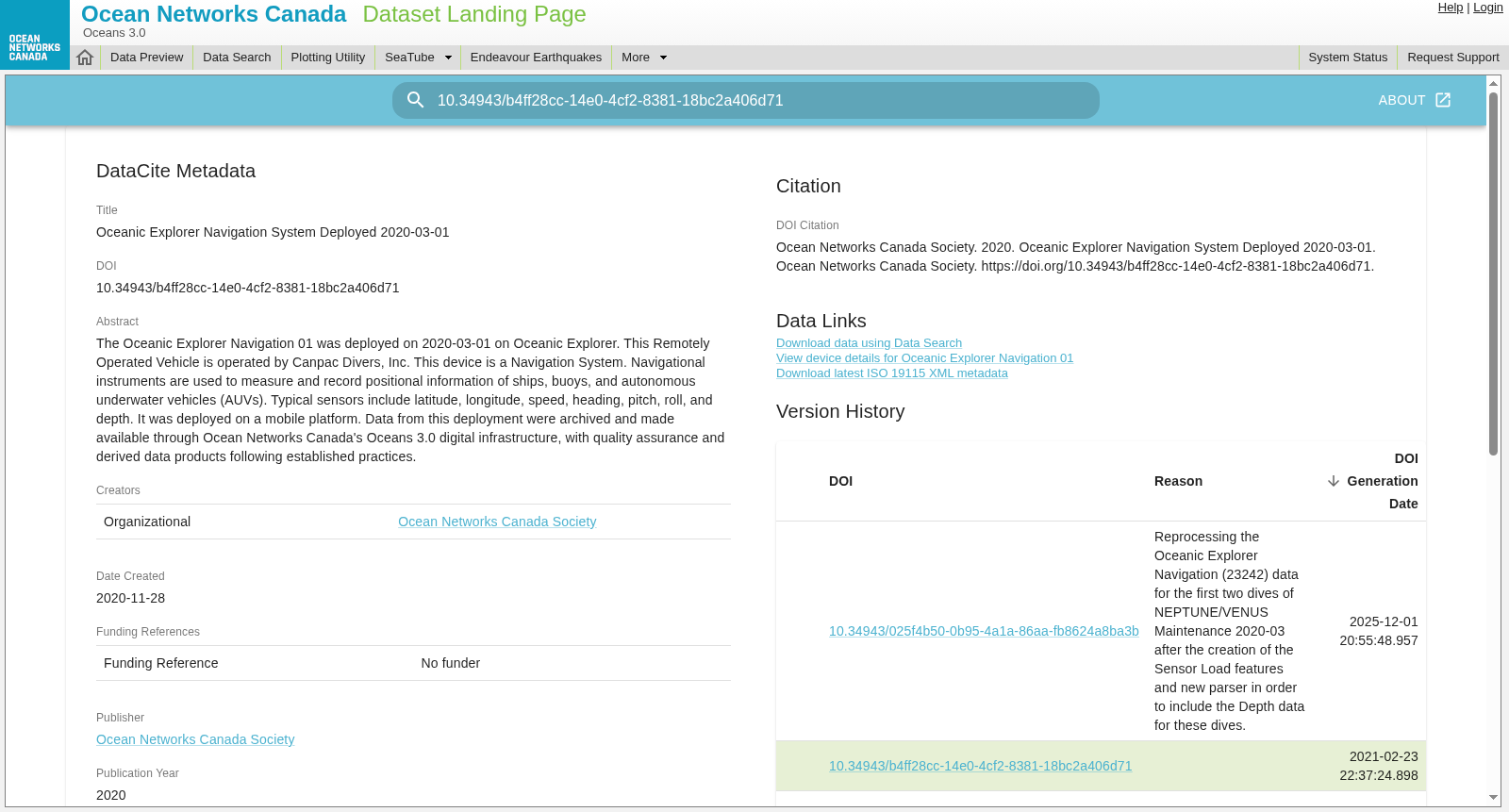
Task: Select the SeaTube menu item
Action: [409, 58]
